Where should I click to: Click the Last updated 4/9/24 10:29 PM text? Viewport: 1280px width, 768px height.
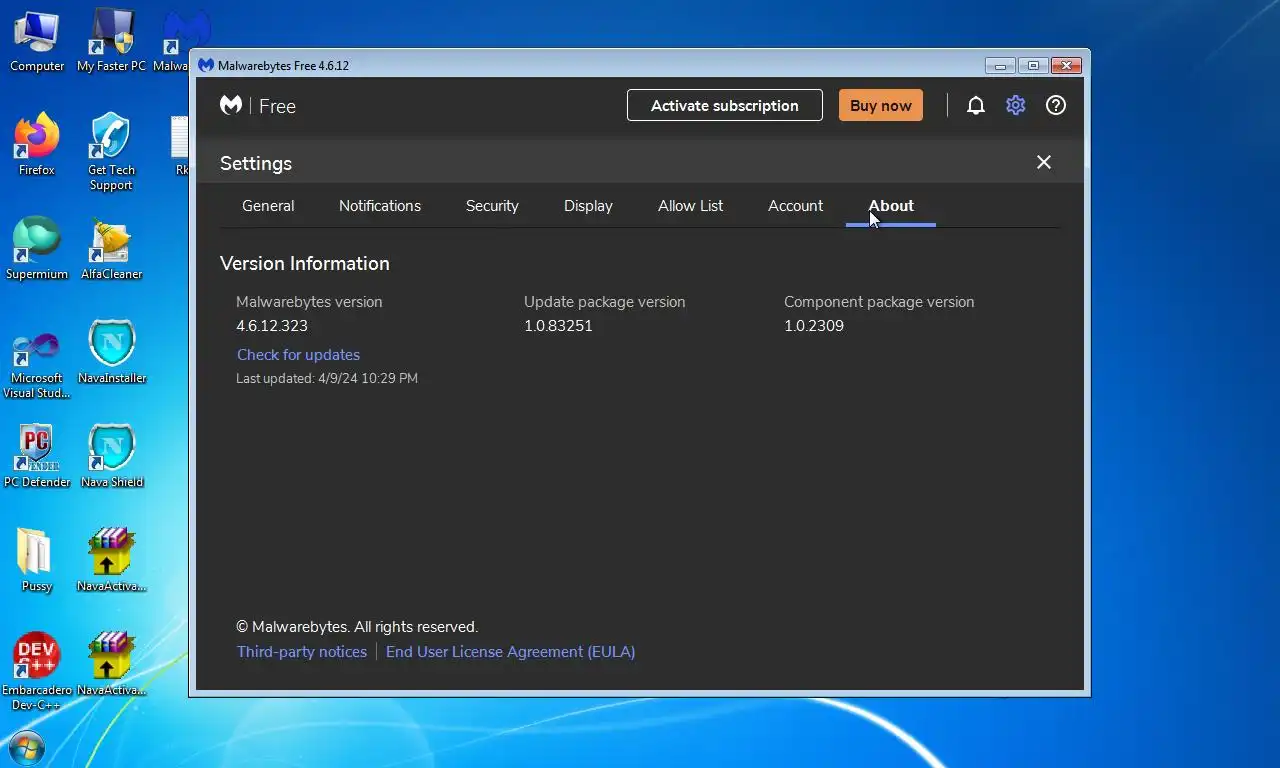[x=327, y=379]
